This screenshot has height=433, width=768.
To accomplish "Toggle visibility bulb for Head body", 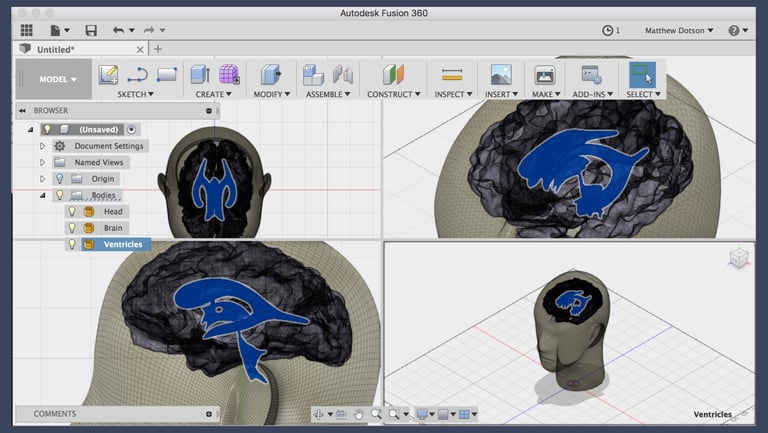I will pos(72,212).
